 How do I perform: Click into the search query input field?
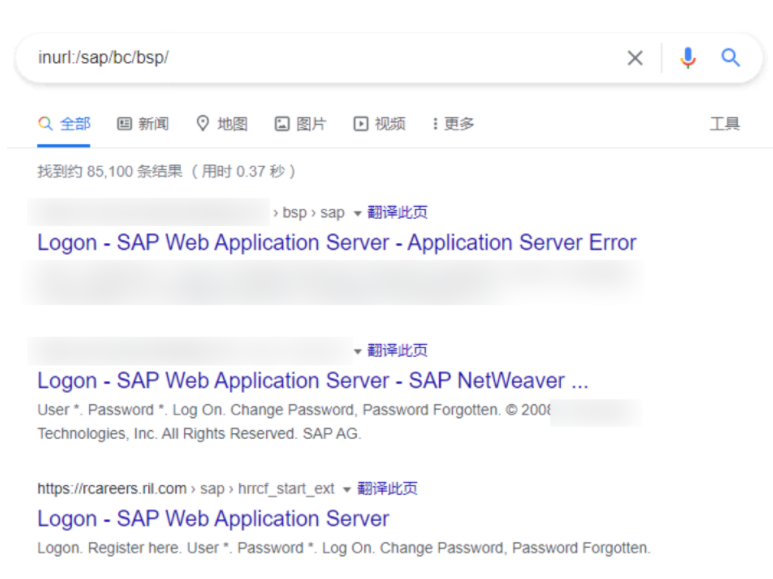320,58
